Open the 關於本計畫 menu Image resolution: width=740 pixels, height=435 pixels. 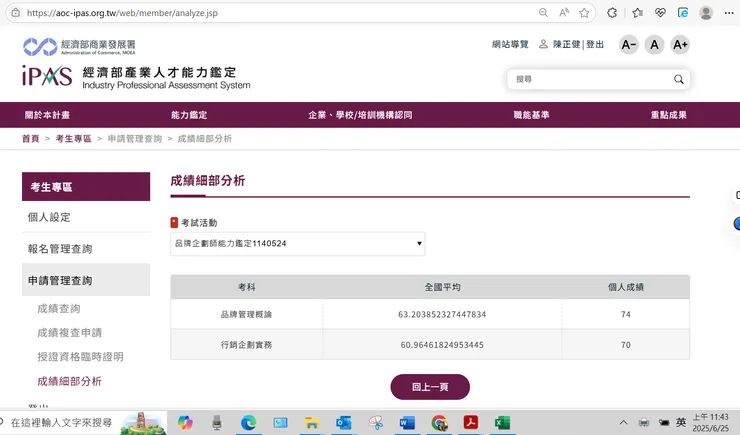click(47, 115)
